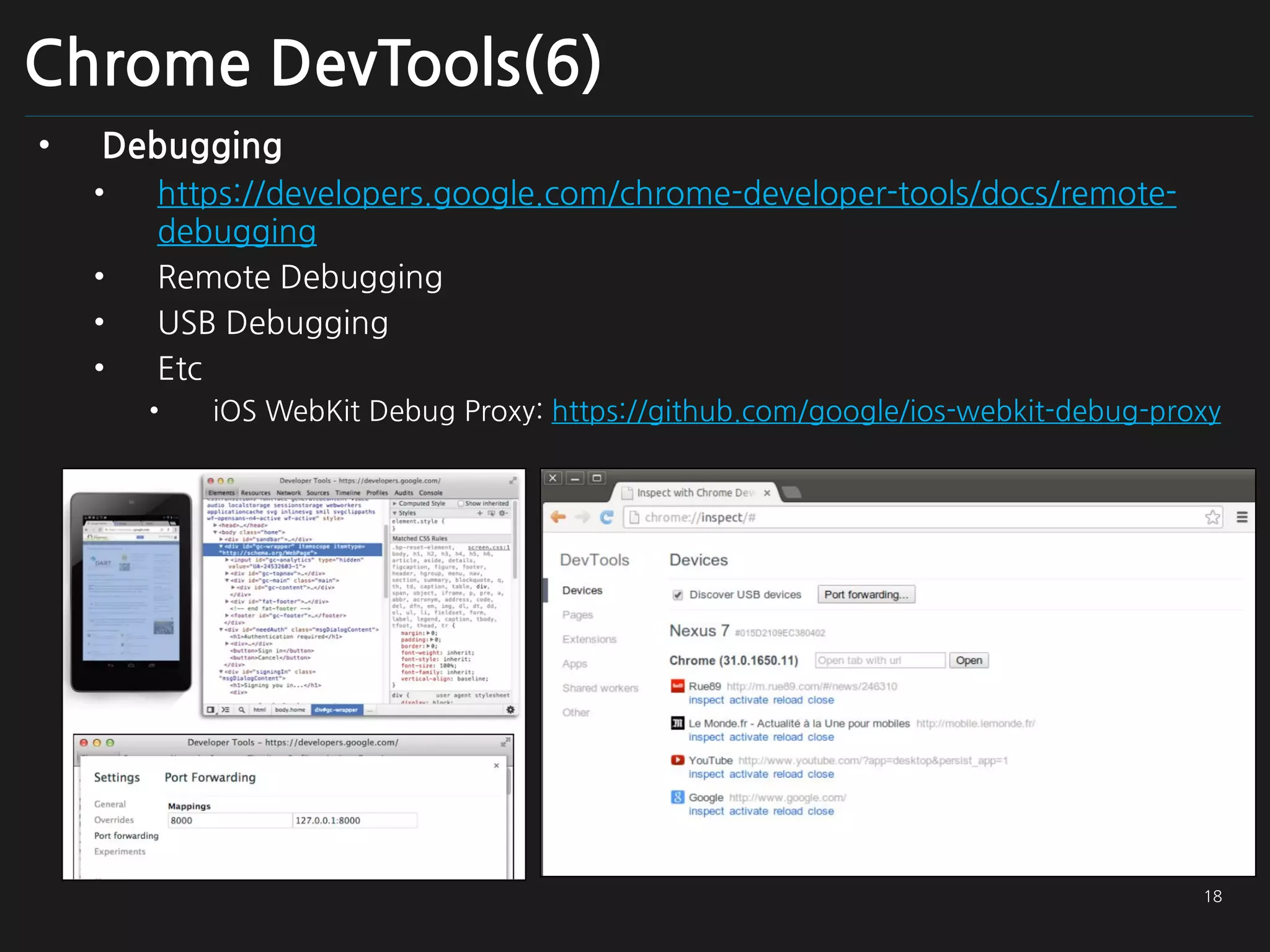This screenshot has width=1270, height=952.
Task: Select Pages in DevTools sidebar
Action: click(x=578, y=615)
